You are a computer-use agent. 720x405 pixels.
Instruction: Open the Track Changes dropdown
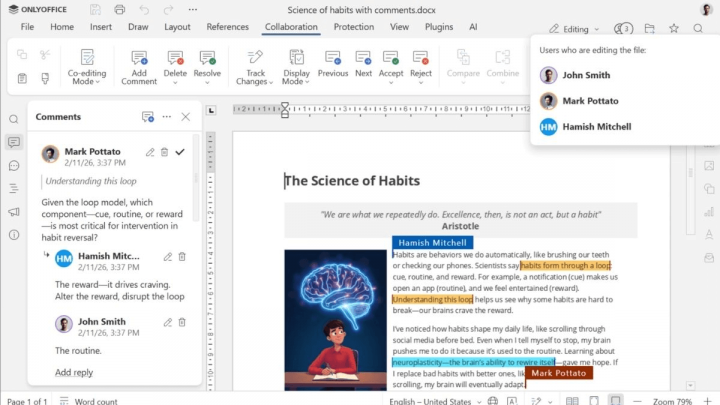pyautogui.click(x=255, y=68)
